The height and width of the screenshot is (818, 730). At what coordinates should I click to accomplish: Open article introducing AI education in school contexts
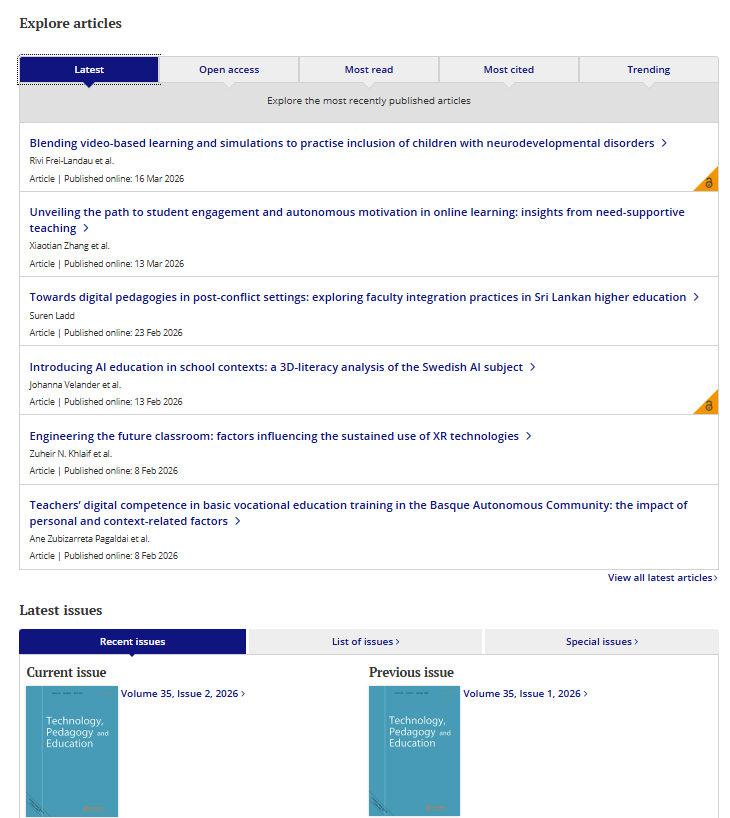276,367
